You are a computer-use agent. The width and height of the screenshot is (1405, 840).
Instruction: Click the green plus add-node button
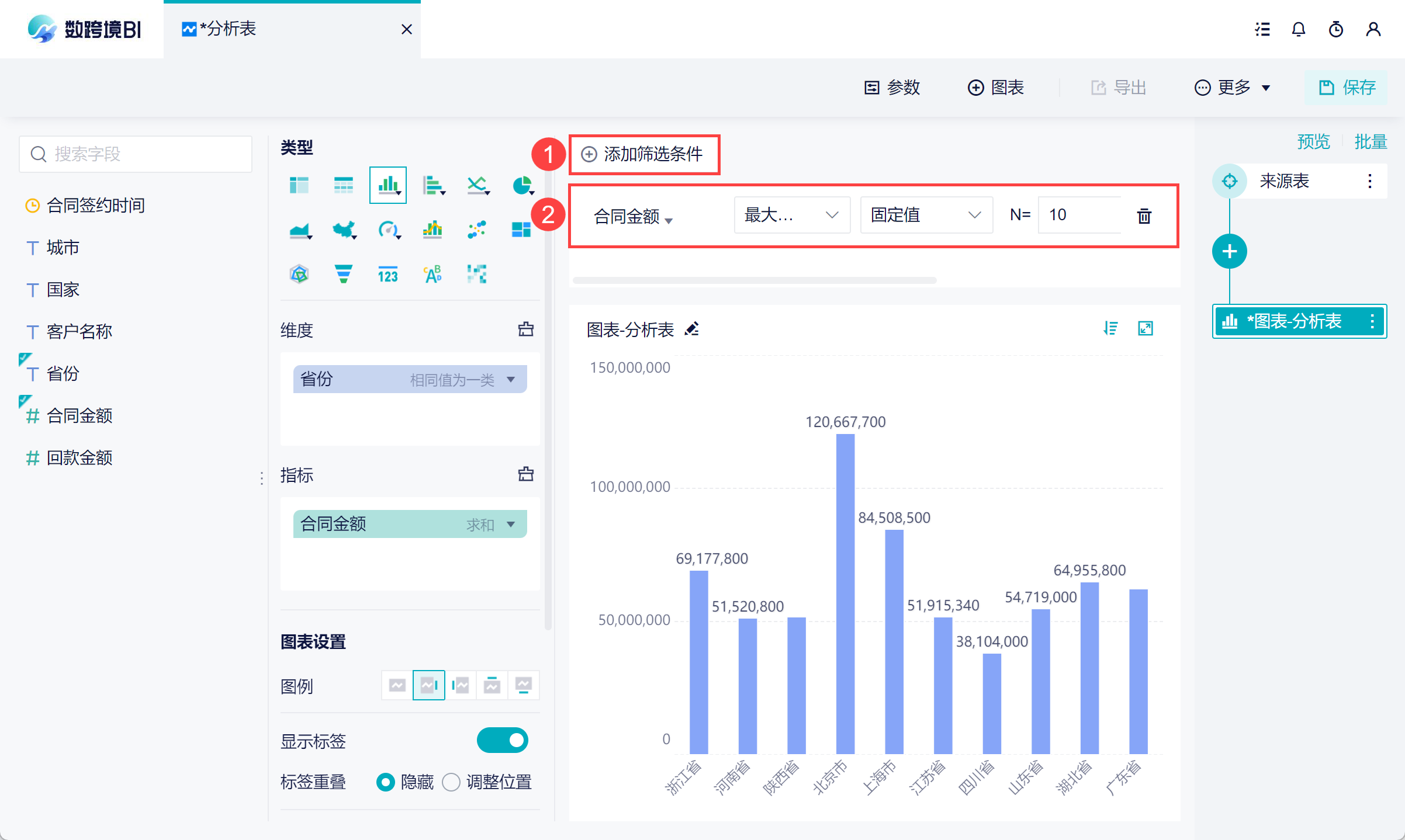click(1229, 251)
